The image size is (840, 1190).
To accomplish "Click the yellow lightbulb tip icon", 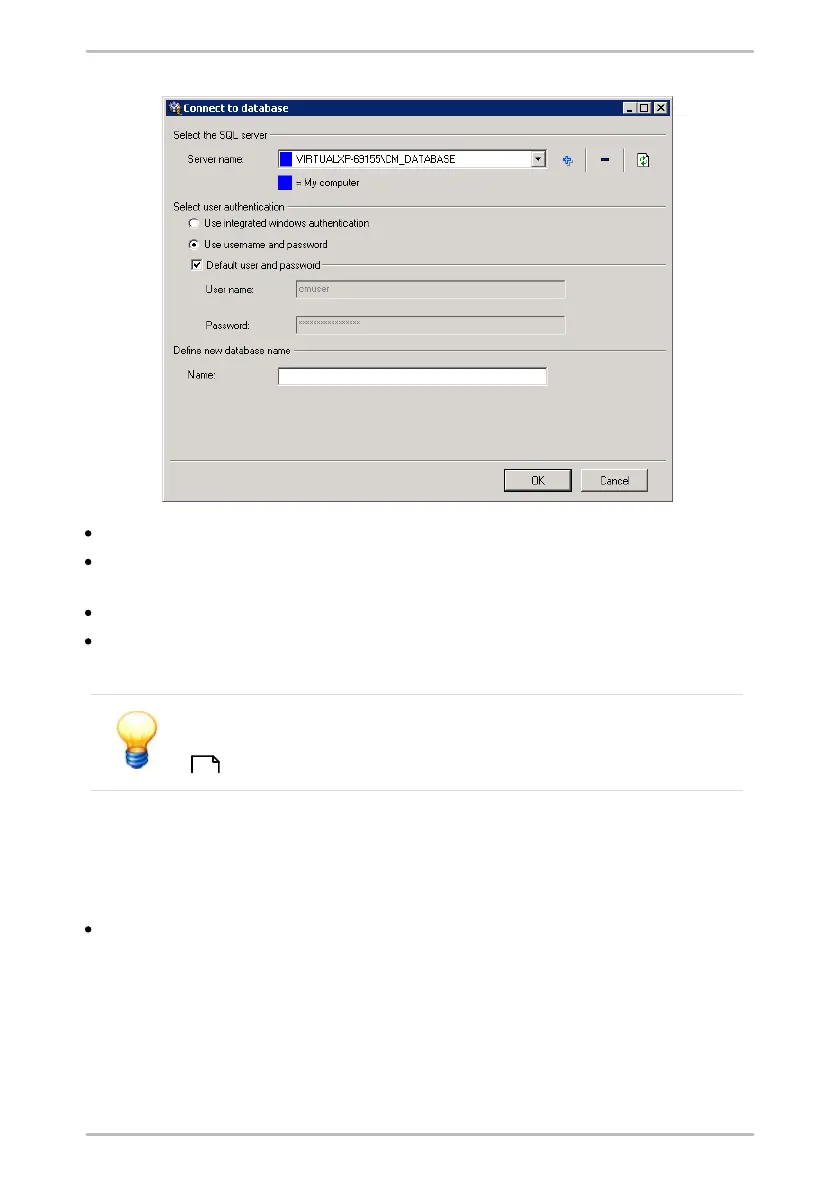I will 137,740.
